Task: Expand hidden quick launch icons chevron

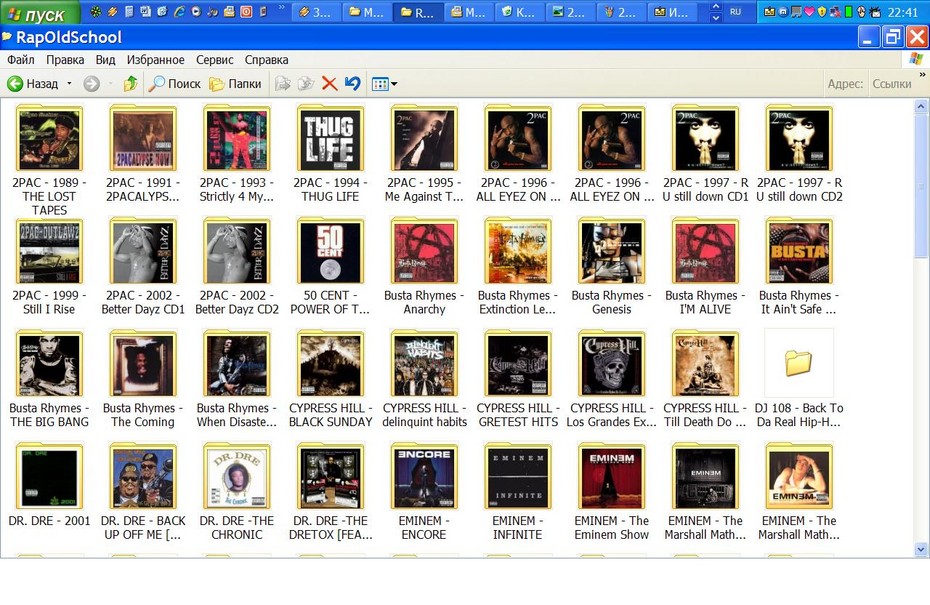Action: (281, 8)
